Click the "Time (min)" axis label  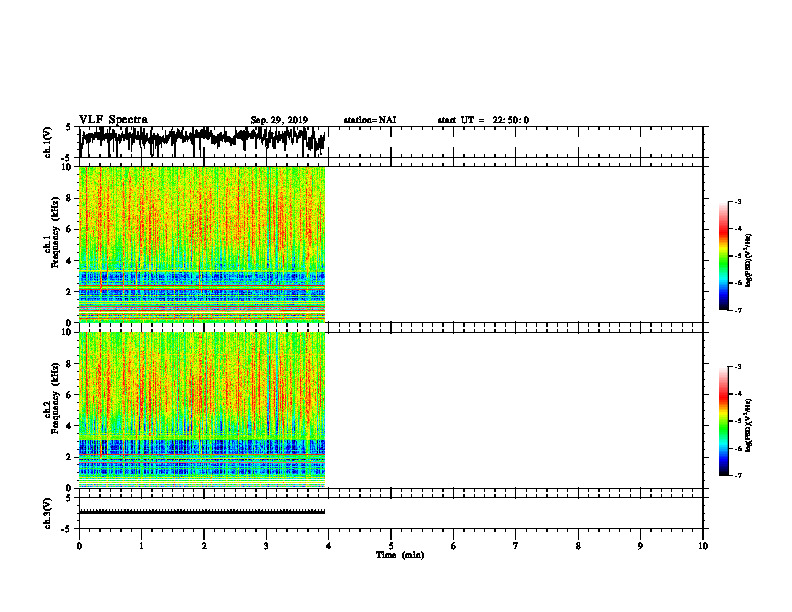pos(400,555)
